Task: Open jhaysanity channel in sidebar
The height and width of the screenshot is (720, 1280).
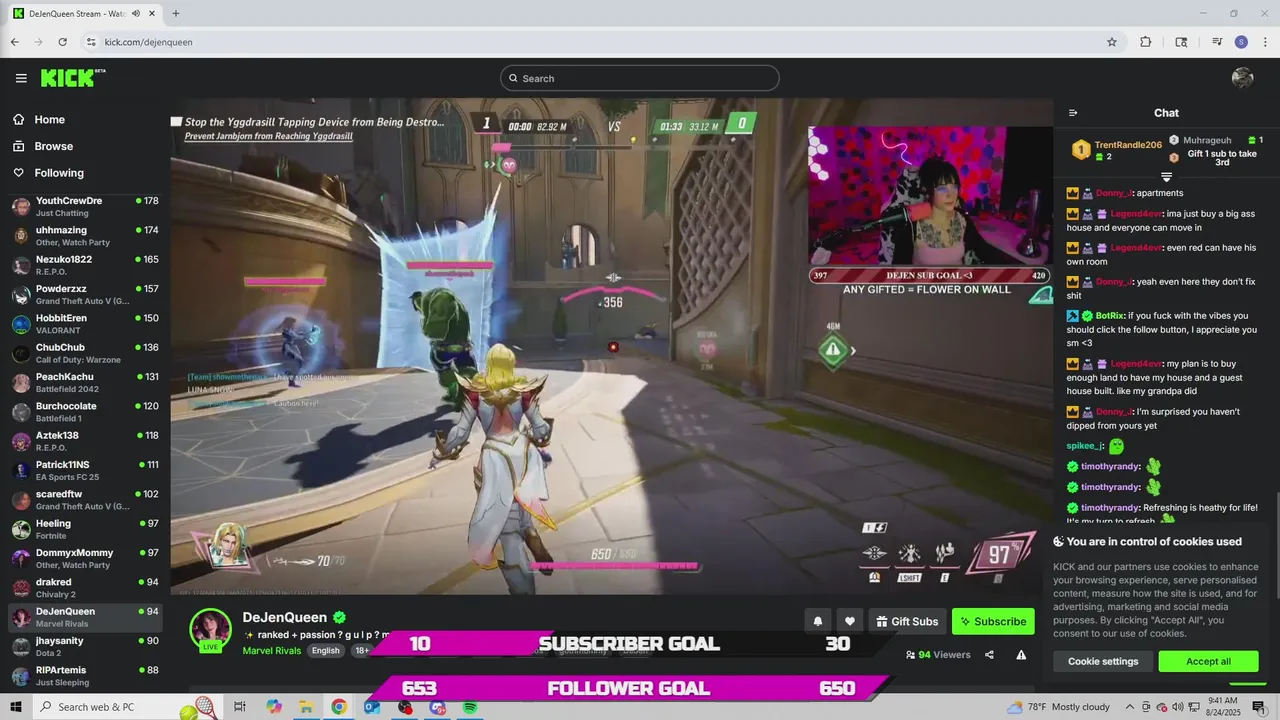Action: click(x=85, y=647)
